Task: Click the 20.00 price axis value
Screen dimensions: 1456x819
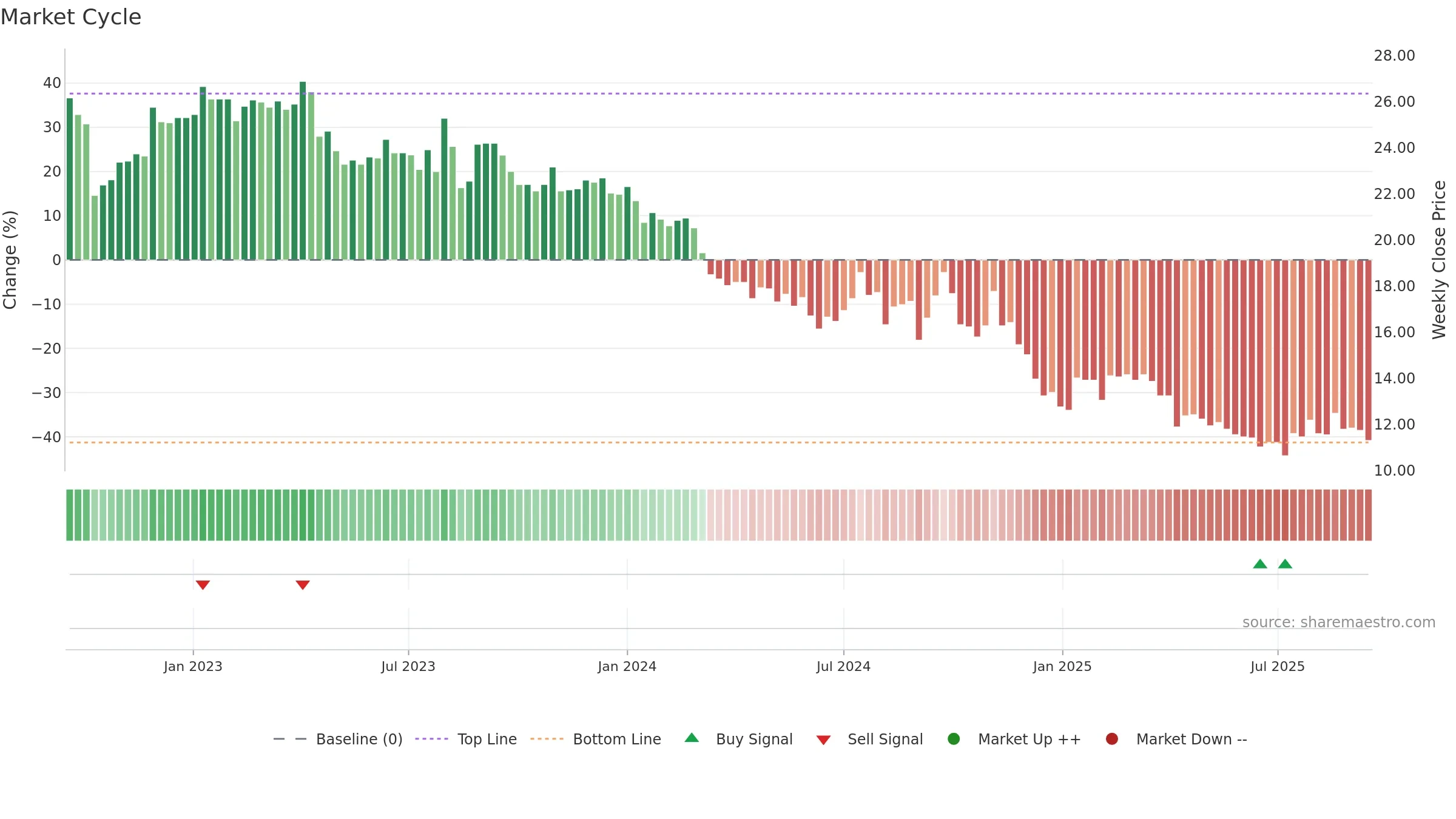Action: pos(1394,240)
